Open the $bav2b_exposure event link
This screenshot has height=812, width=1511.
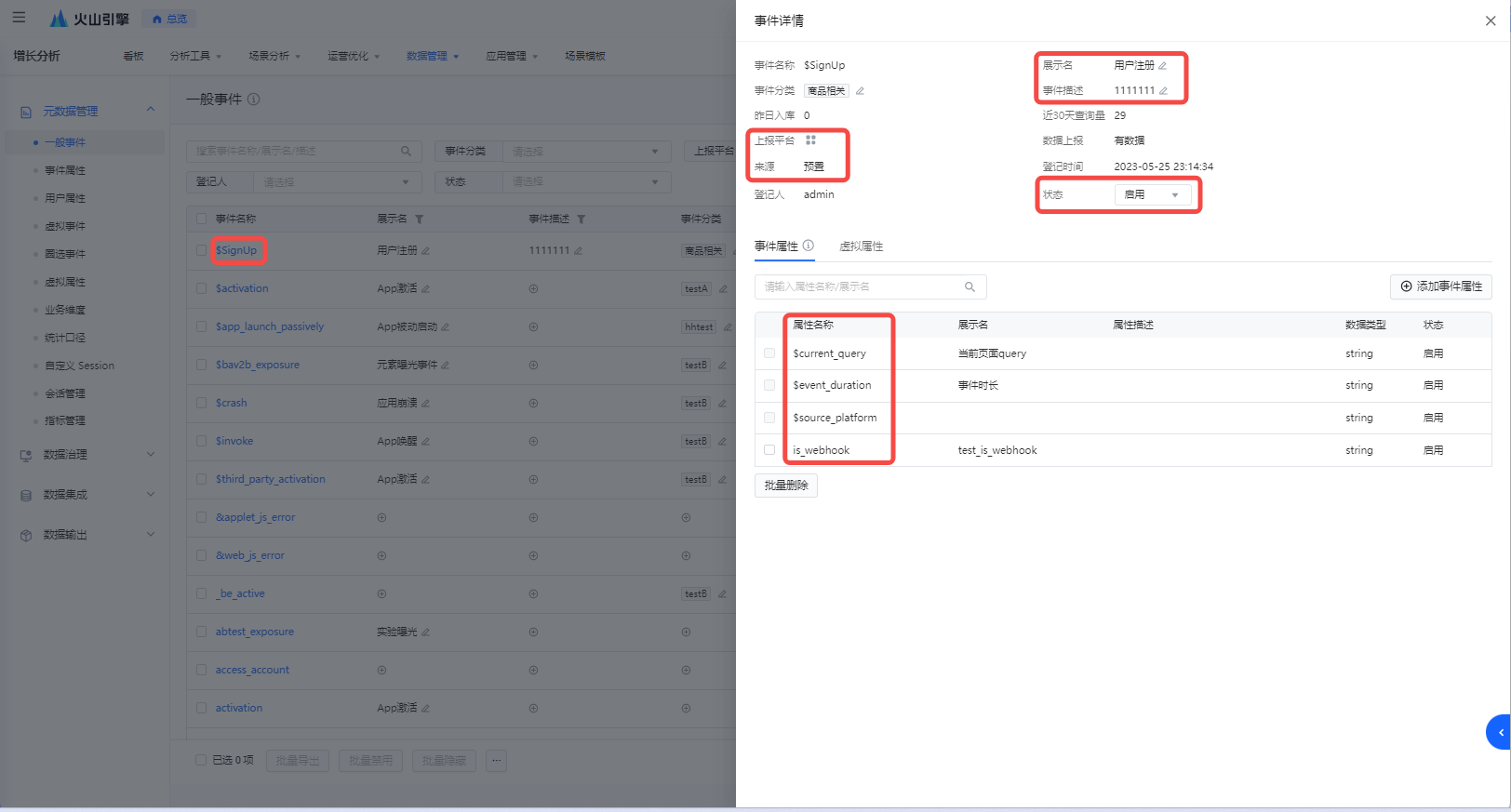coord(258,365)
